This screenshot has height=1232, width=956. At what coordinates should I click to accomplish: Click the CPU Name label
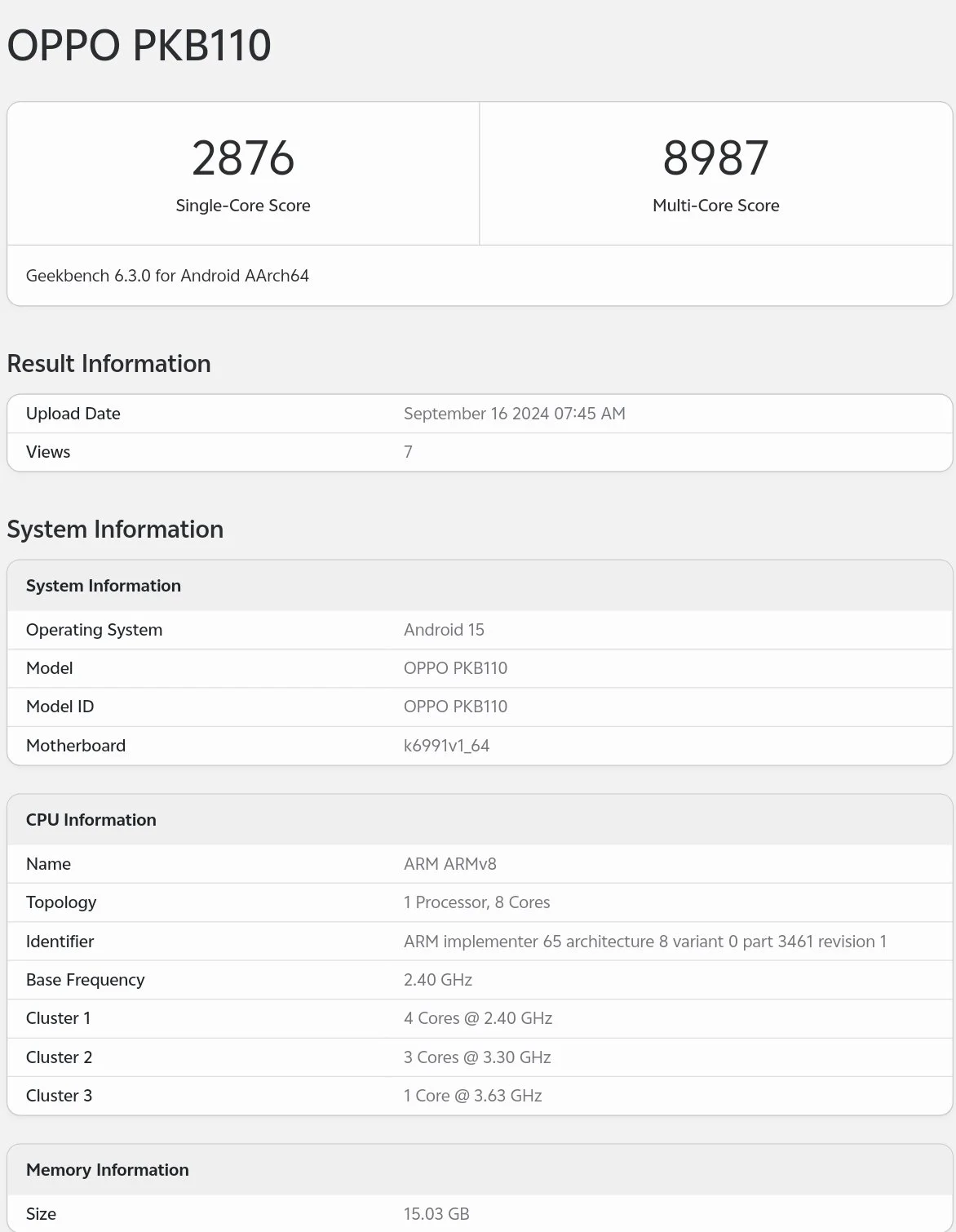point(49,864)
